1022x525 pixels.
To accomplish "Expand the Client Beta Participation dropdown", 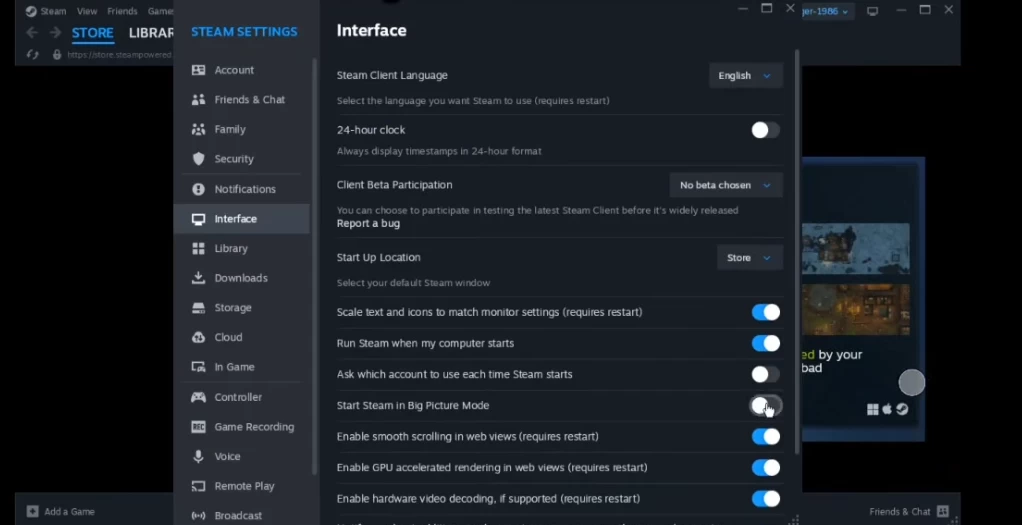I will click(x=725, y=185).
